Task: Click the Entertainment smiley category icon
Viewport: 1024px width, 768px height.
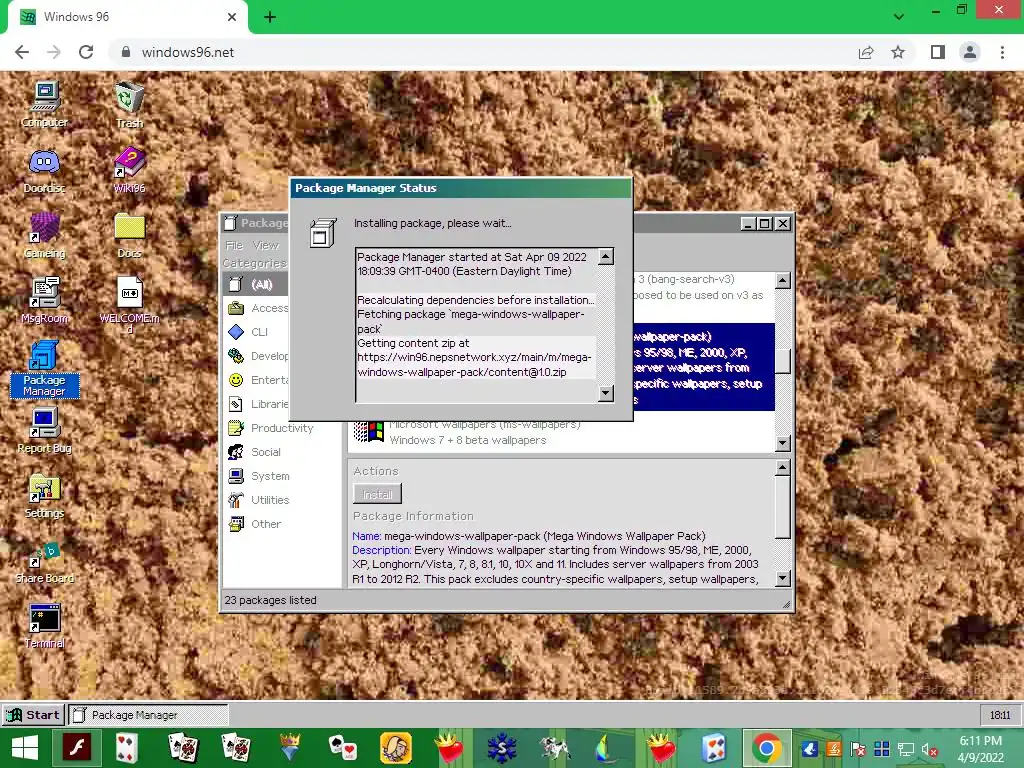Action: pos(236,380)
